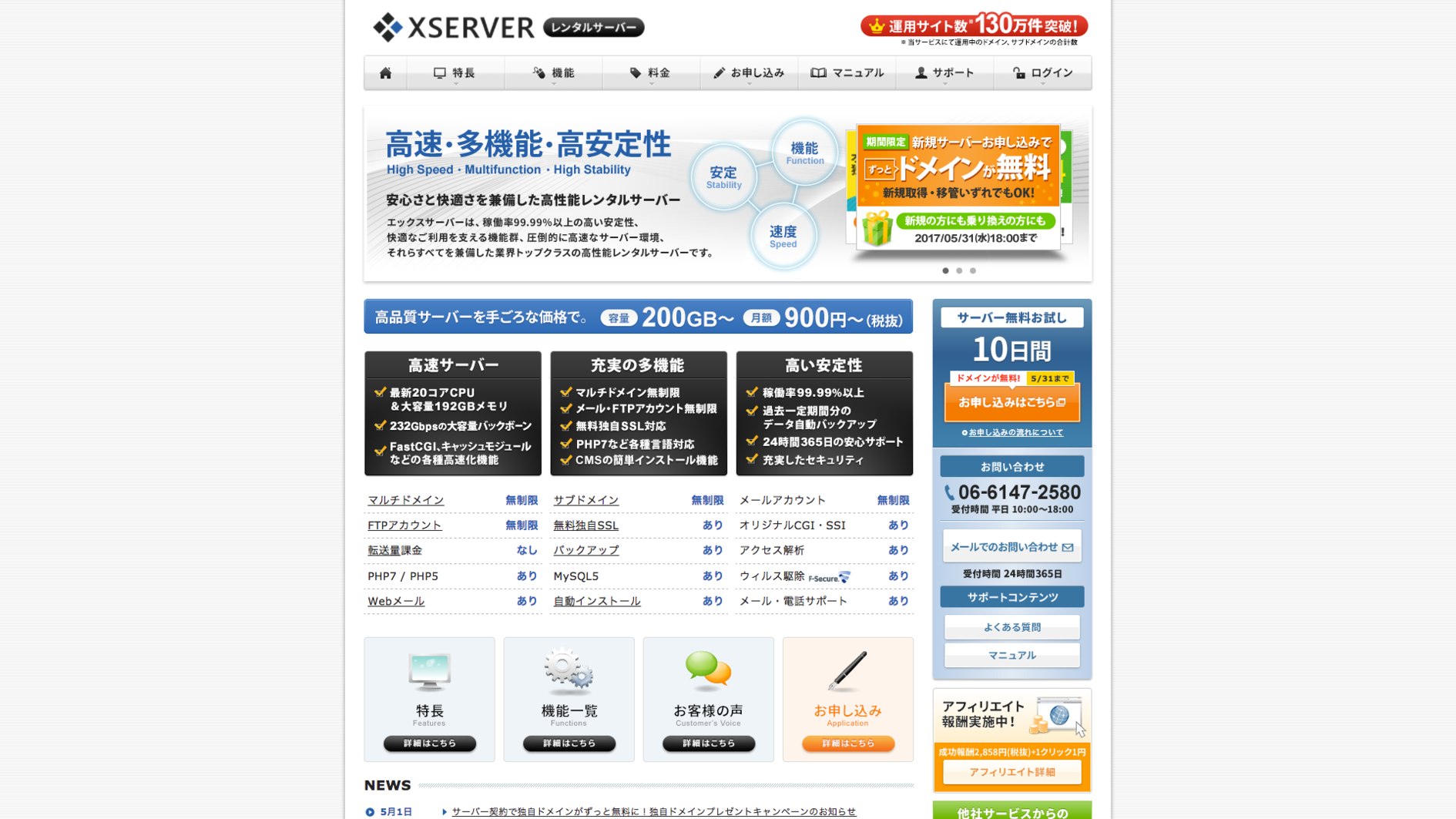Click the orange お申し込みはこちら button
This screenshot has width=1456, height=819.
(1011, 402)
